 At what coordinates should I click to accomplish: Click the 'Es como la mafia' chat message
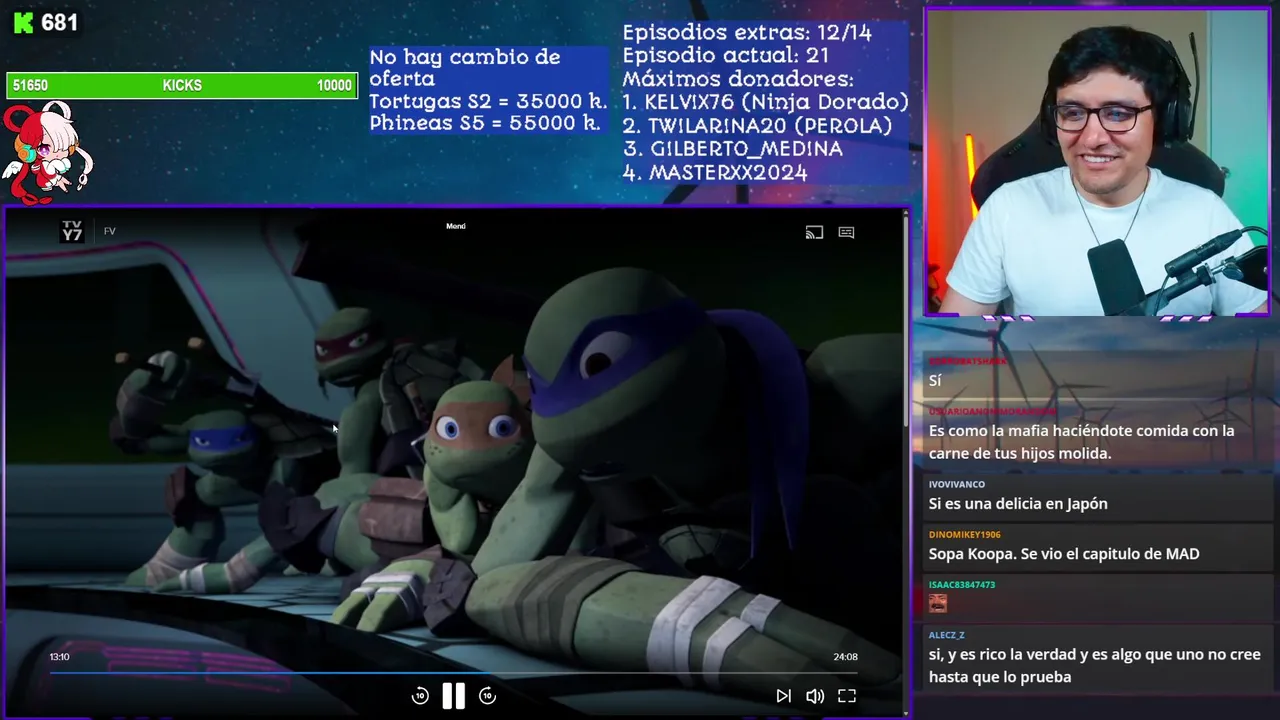pos(1082,442)
